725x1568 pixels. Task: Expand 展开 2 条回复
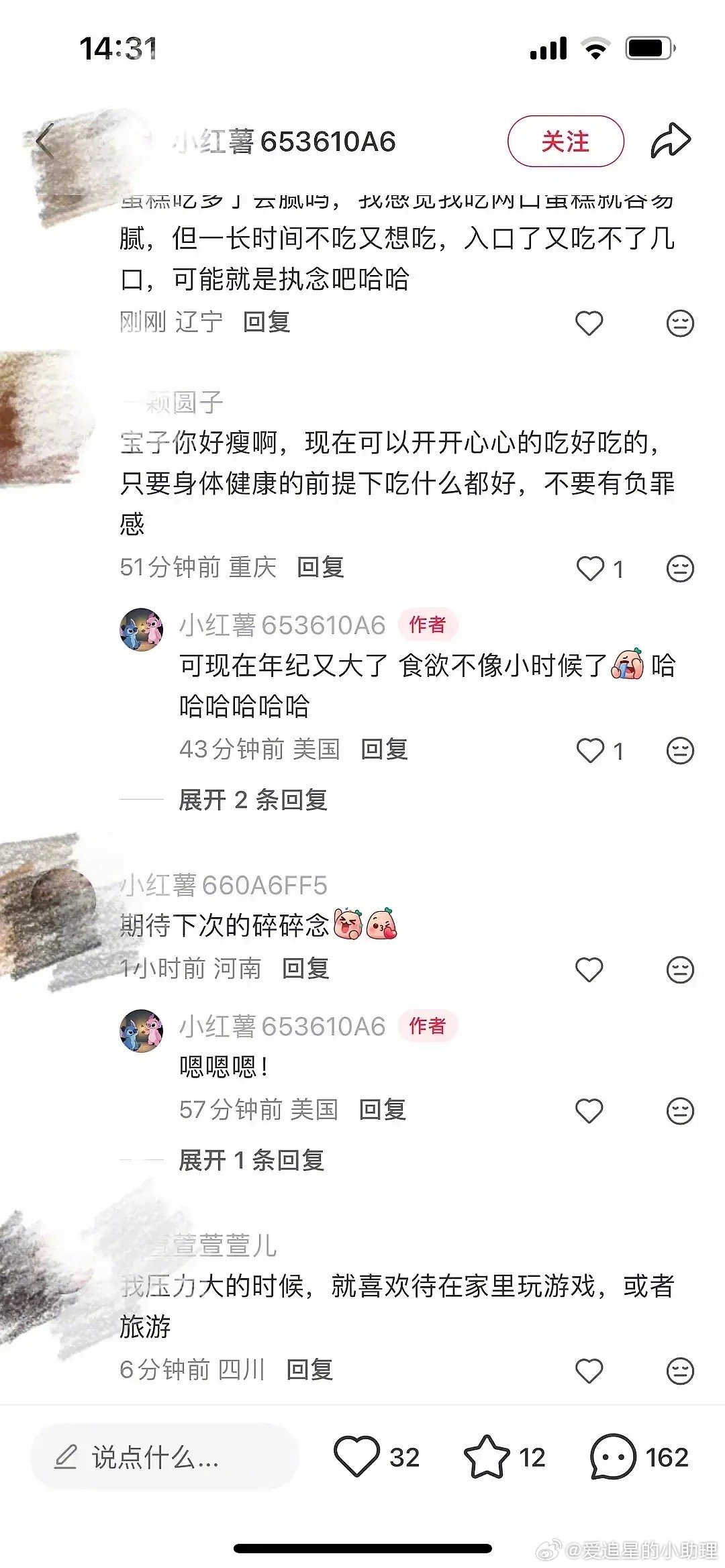(253, 800)
